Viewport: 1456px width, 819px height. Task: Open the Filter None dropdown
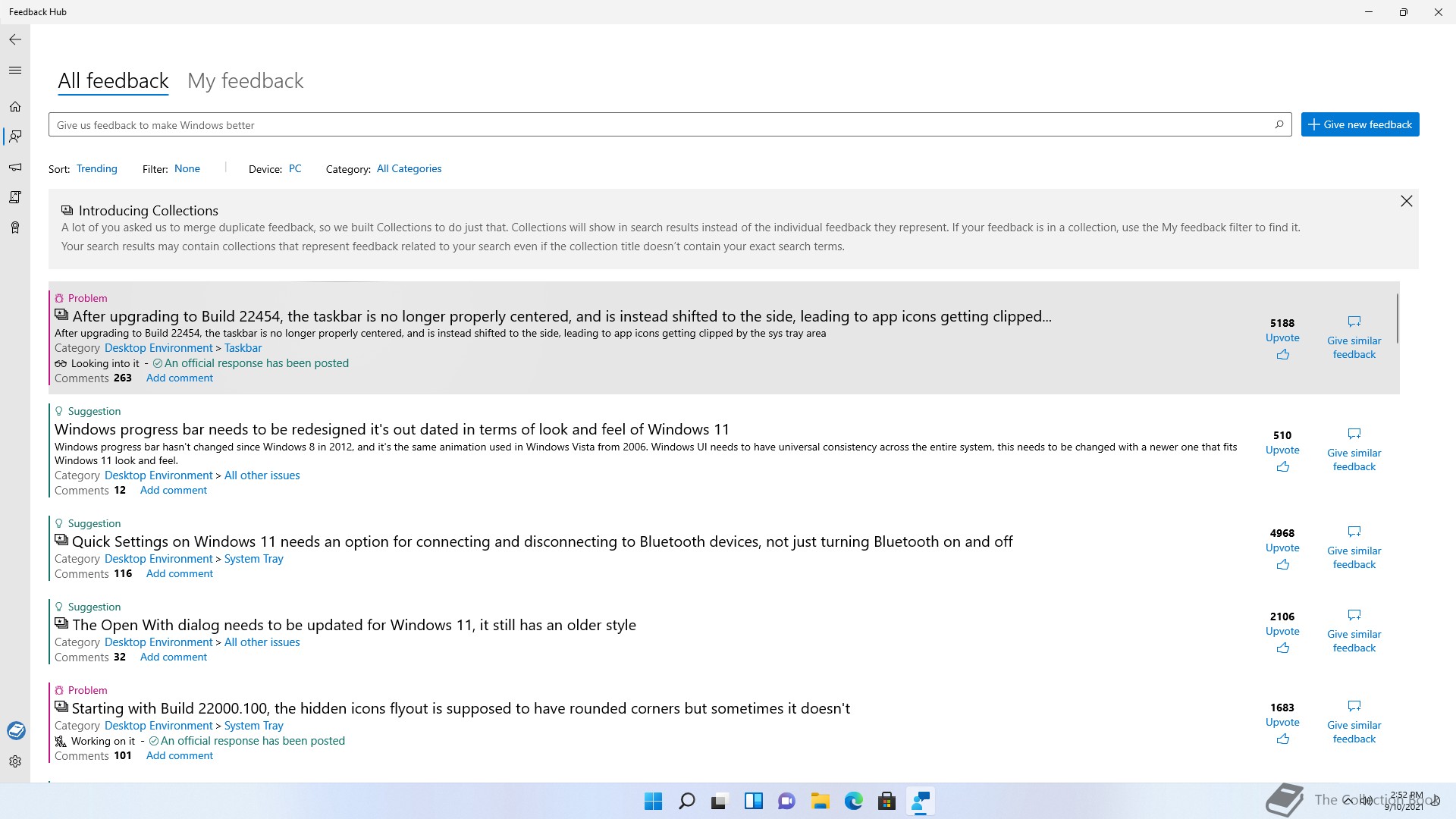(x=187, y=168)
